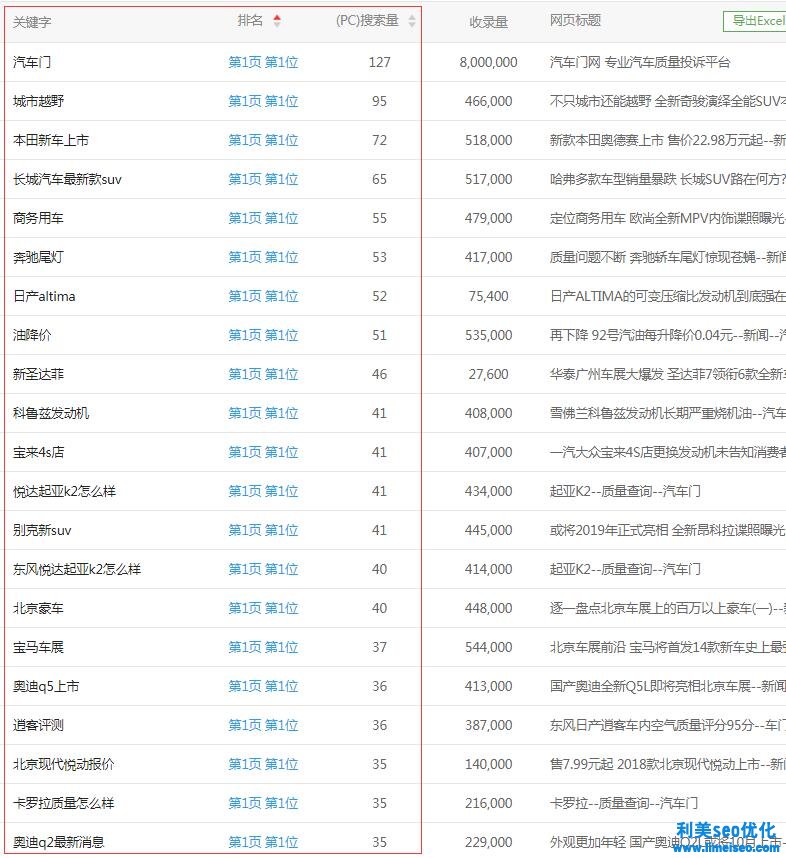The height and width of the screenshot is (858, 786).
Task: Click index count 466,000
Action: point(488,101)
